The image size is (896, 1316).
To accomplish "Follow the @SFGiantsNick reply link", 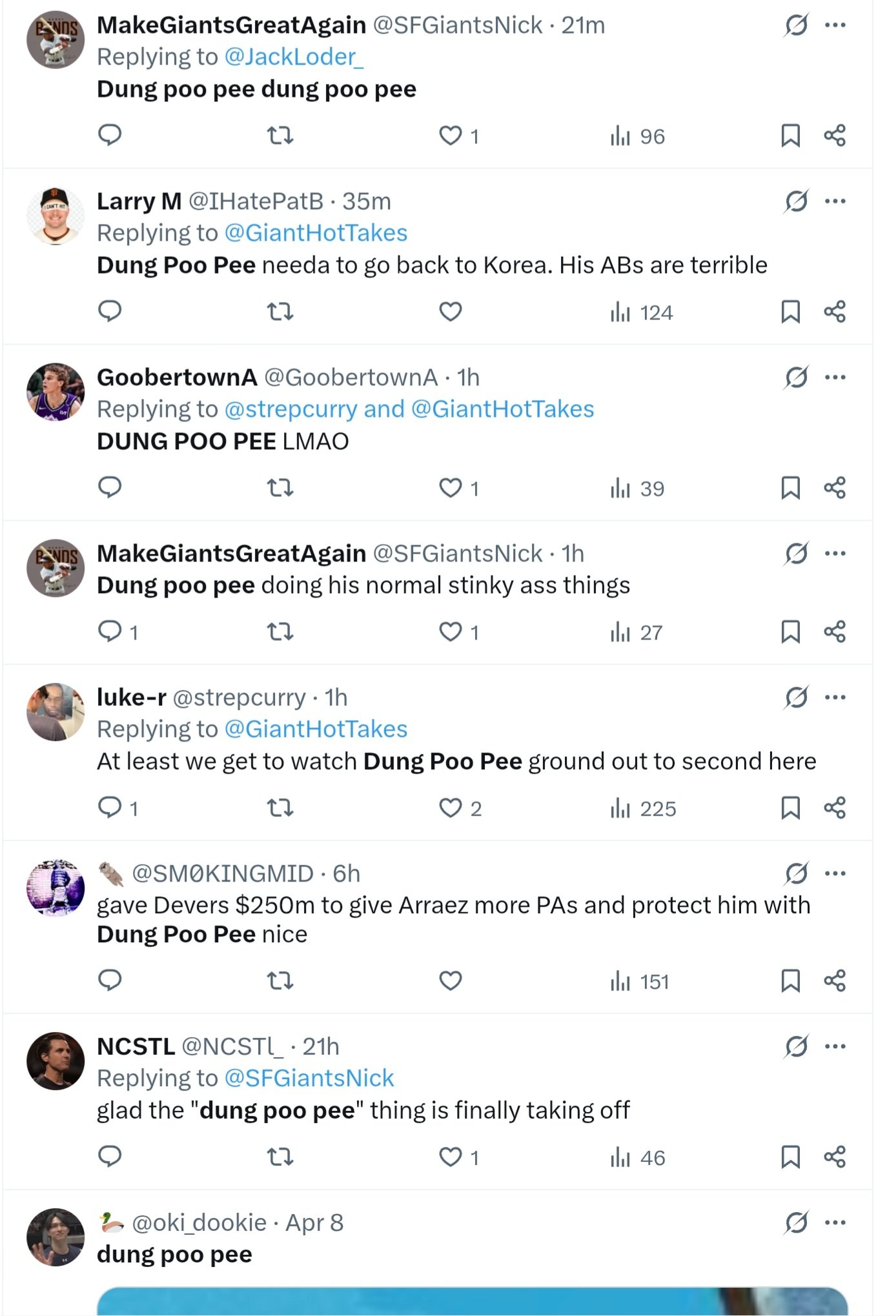I will point(309,1078).
